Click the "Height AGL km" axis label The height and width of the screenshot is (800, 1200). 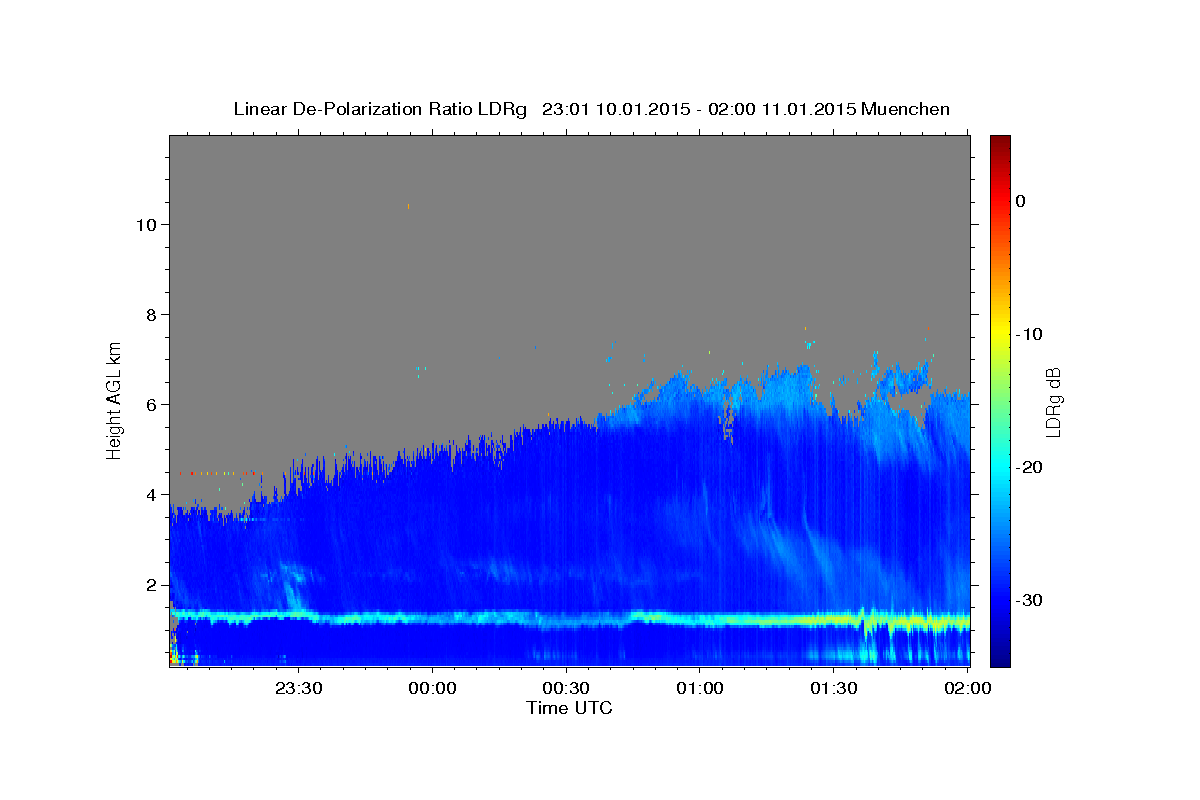click(115, 399)
